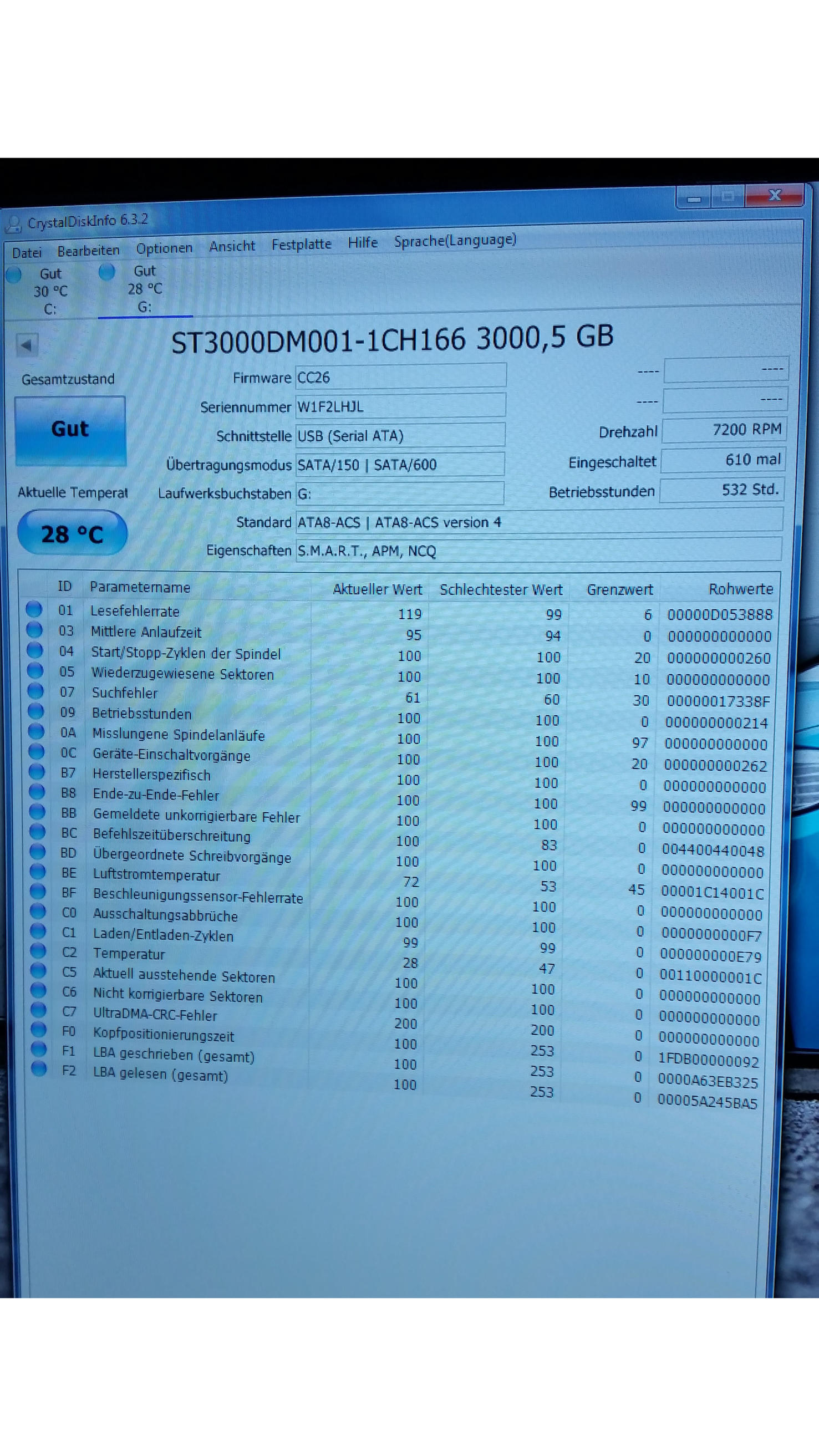Viewport: 819px width, 1456px height.
Task: Select the Luftstromtemperatur parameter name
Action: [x=156, y=875]
